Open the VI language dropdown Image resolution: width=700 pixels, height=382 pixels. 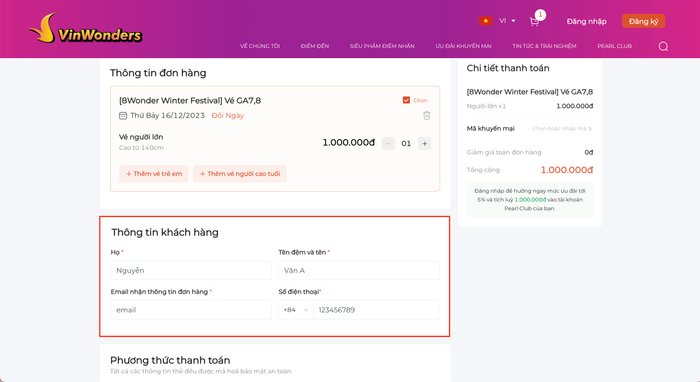pyautogui.click(x=508, y=21)
